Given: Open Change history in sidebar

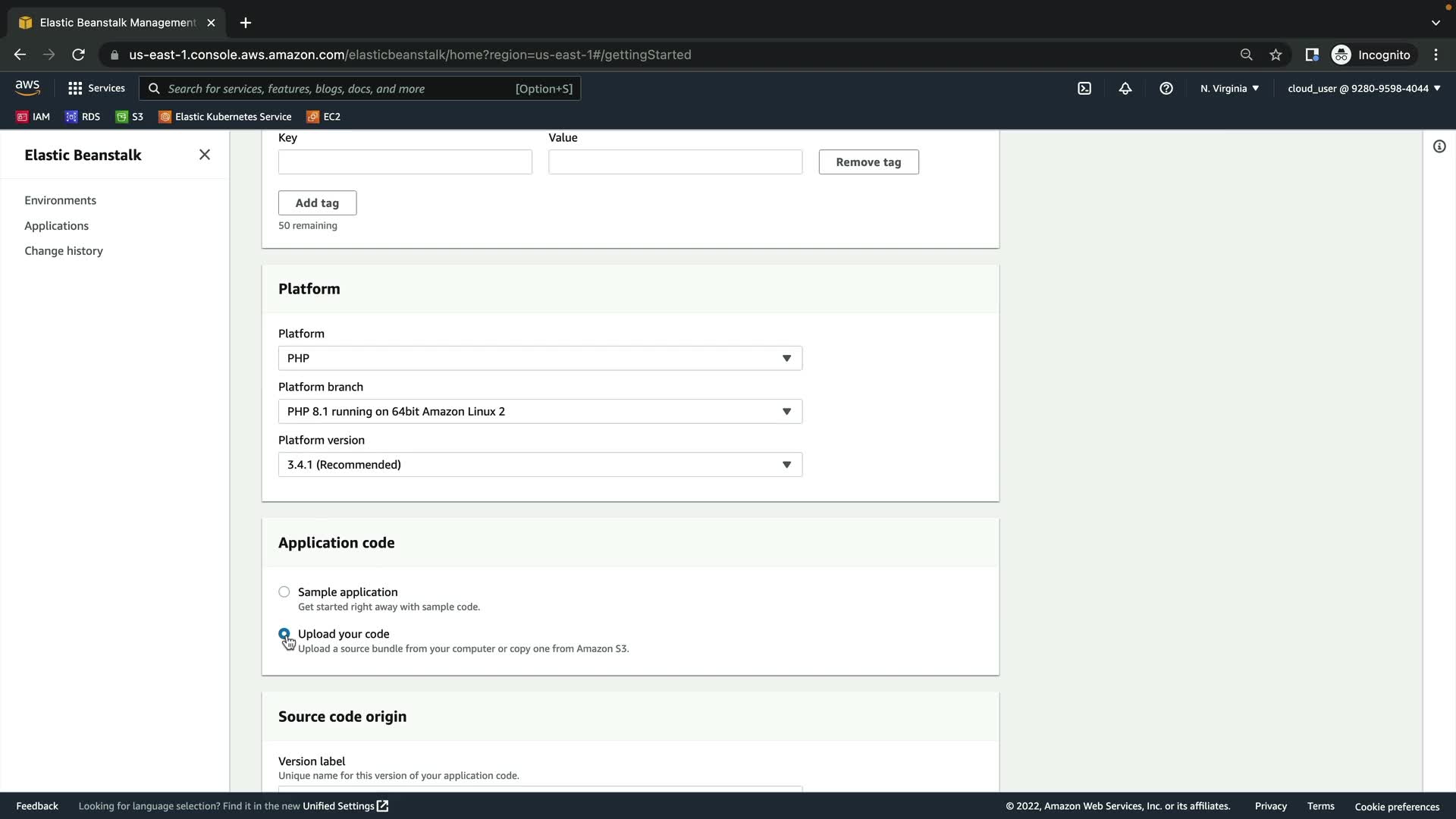Looking at the screenshot, I should 64,251.
